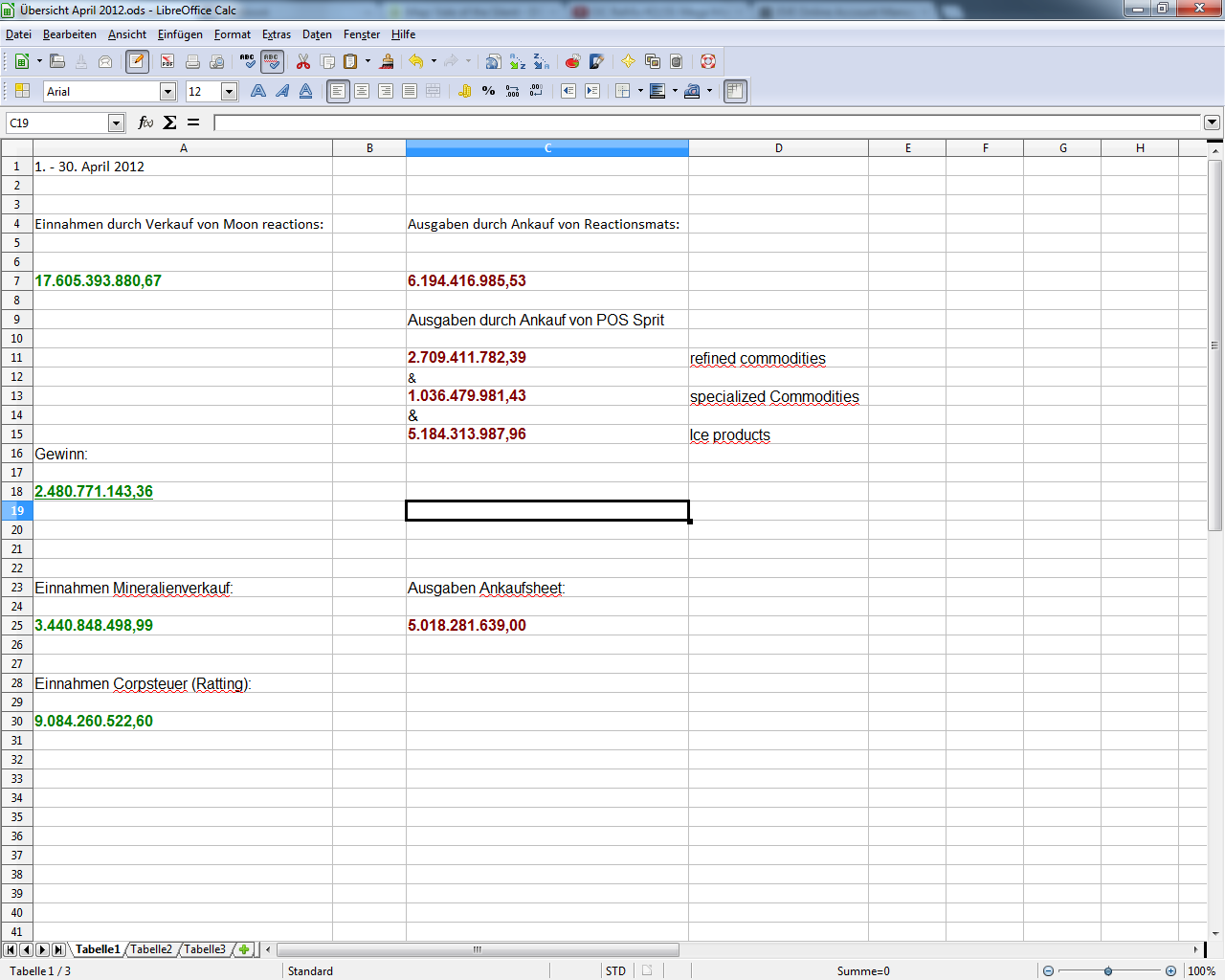Open the Bearbeiten menu
Image resolution: width=1225 pixels, height=980 pixels.
click(70, 34)
